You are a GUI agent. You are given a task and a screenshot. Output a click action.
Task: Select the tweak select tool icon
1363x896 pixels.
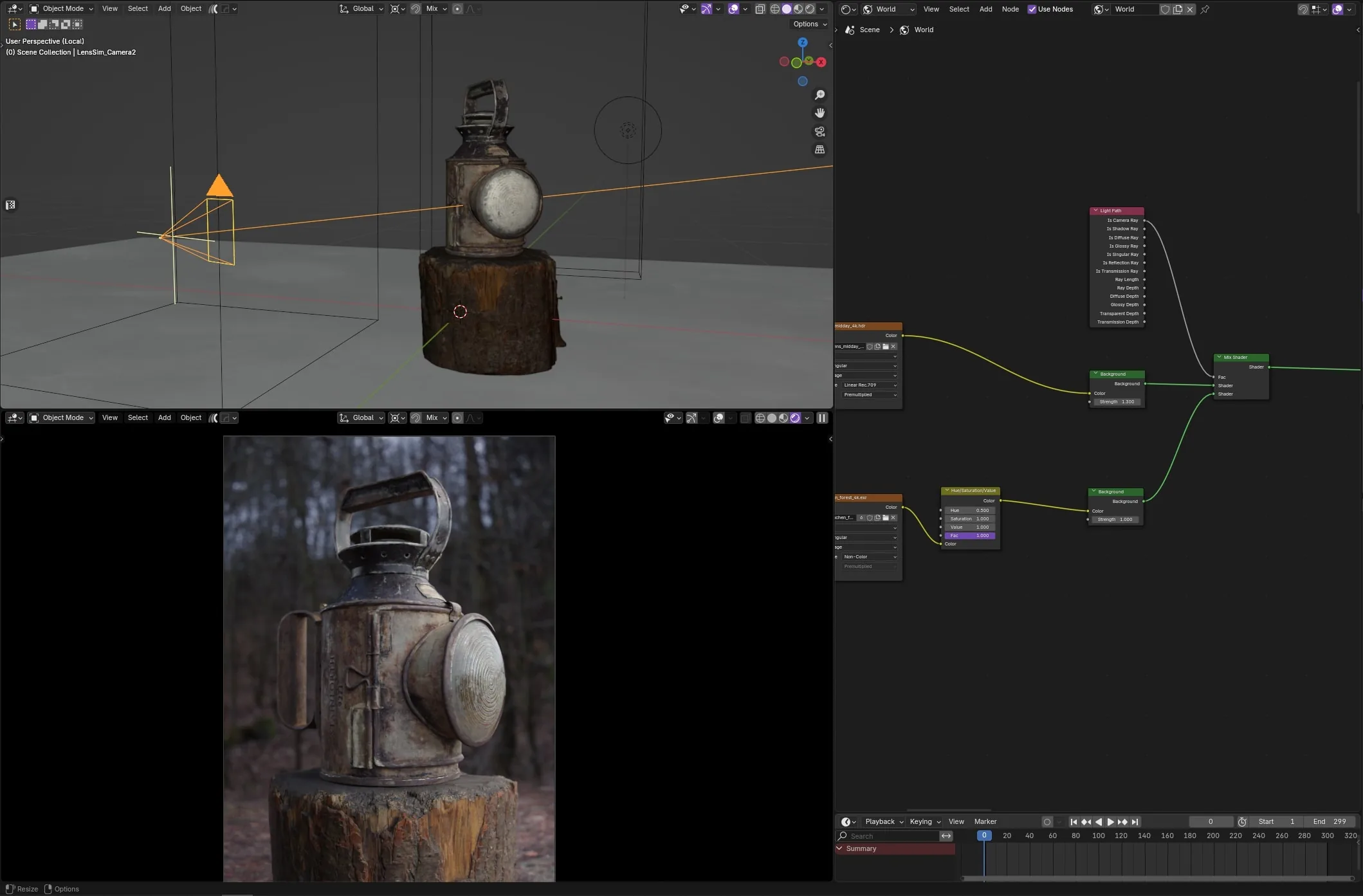click(x=14, y=24)
